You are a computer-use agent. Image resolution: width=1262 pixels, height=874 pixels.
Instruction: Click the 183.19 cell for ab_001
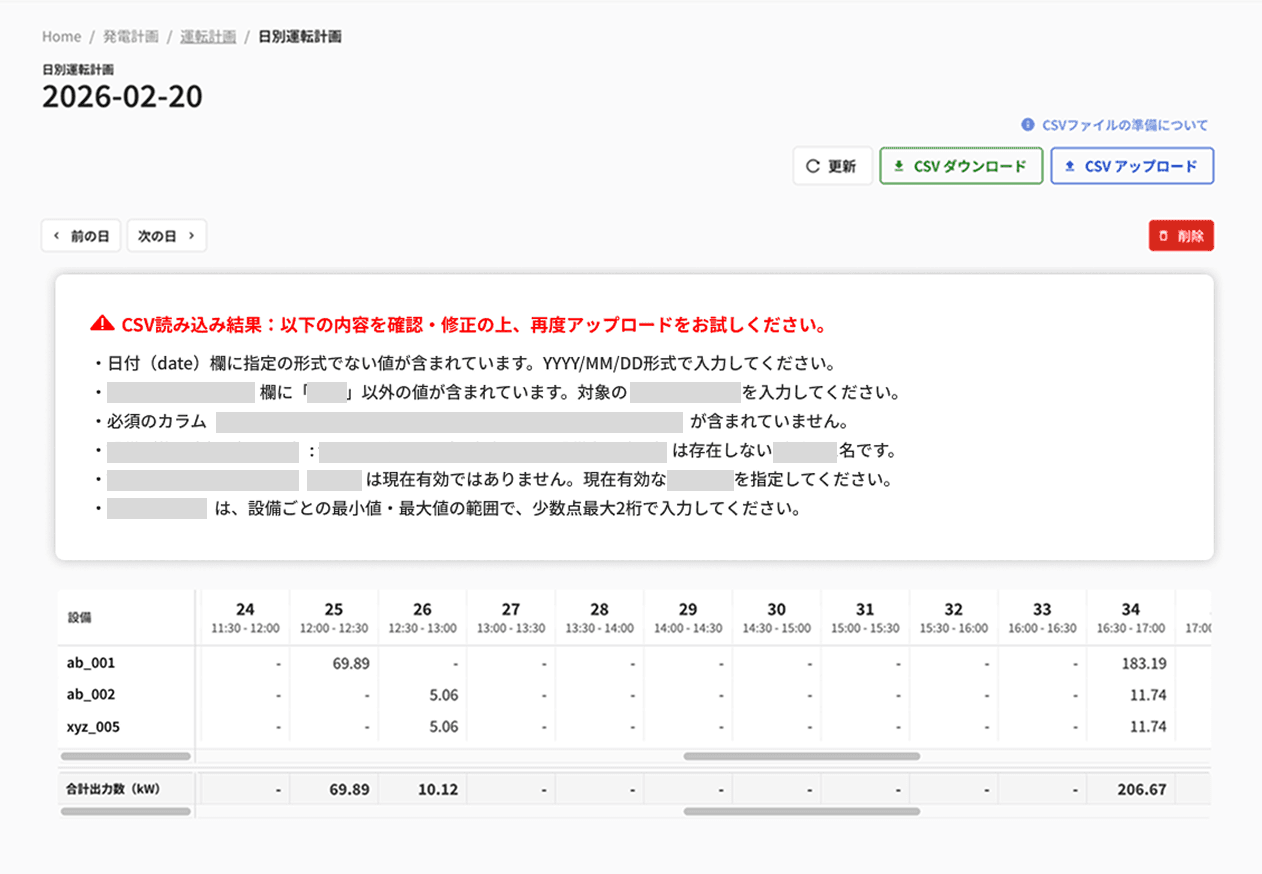coord(1142,662)
